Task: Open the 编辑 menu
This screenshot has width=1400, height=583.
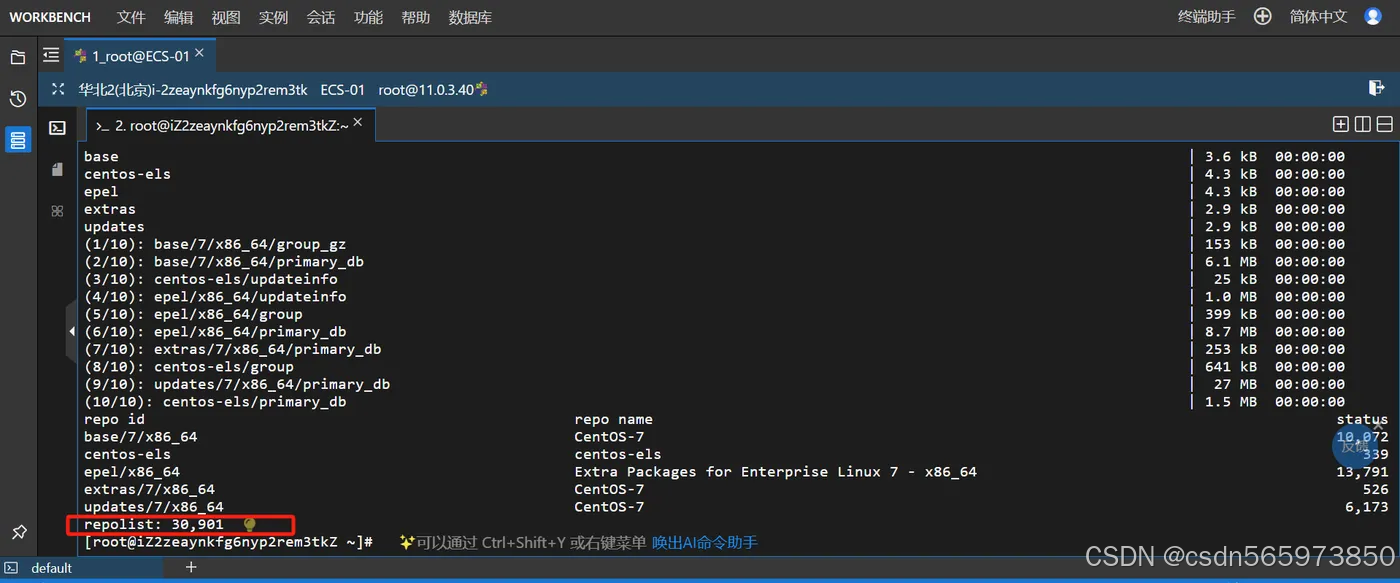Action: (x=179, y=17)
